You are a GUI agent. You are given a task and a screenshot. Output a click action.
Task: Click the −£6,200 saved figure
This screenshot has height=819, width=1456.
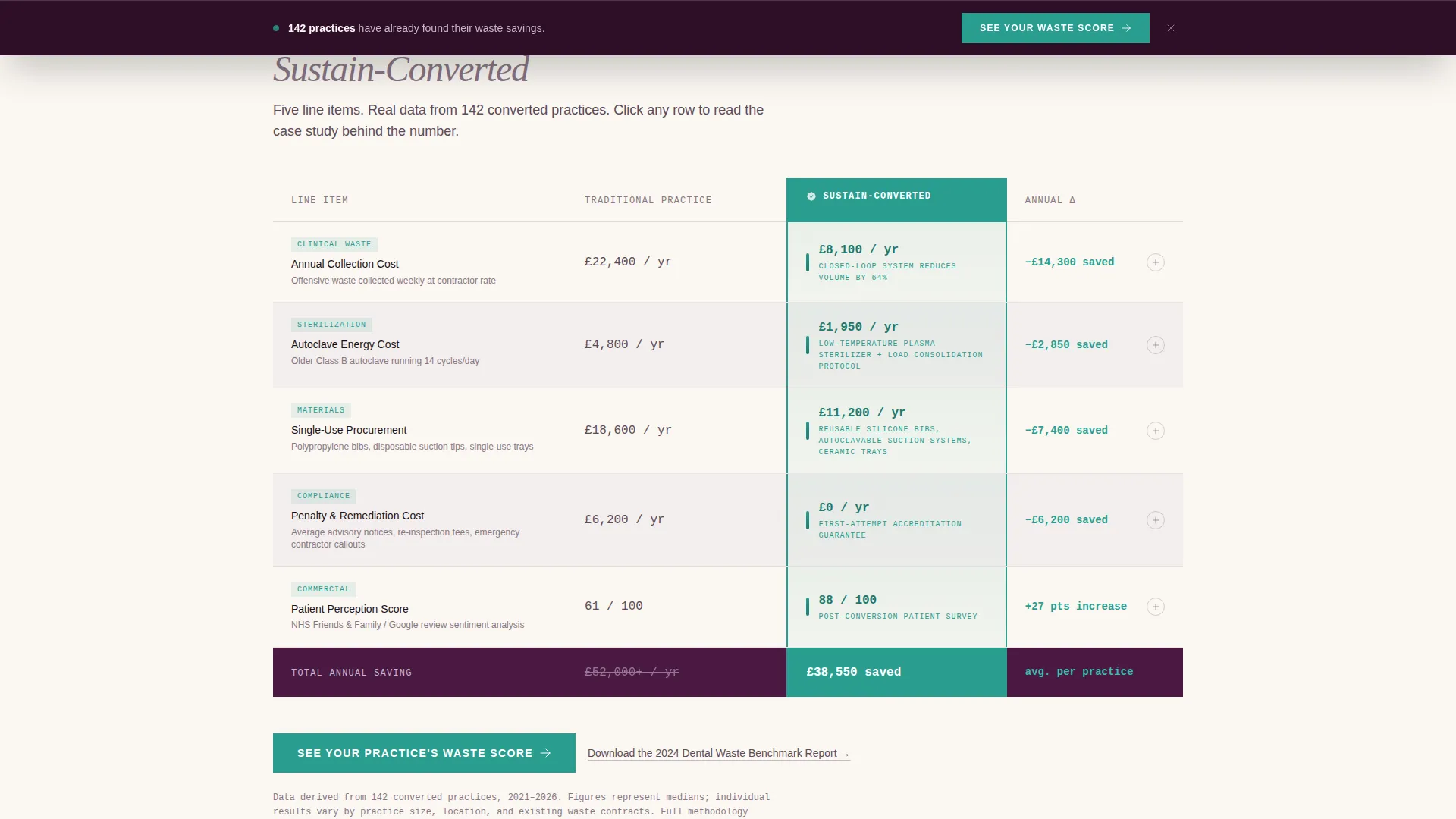(x=1066, y=520)
